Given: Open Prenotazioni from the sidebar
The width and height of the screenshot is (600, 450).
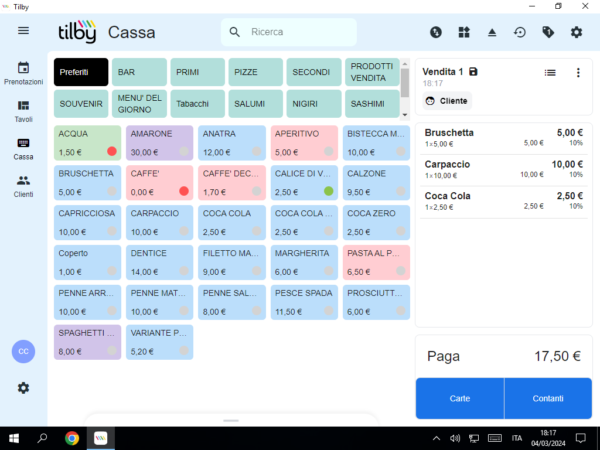Looking at the screenshot, I should (23, 73).
